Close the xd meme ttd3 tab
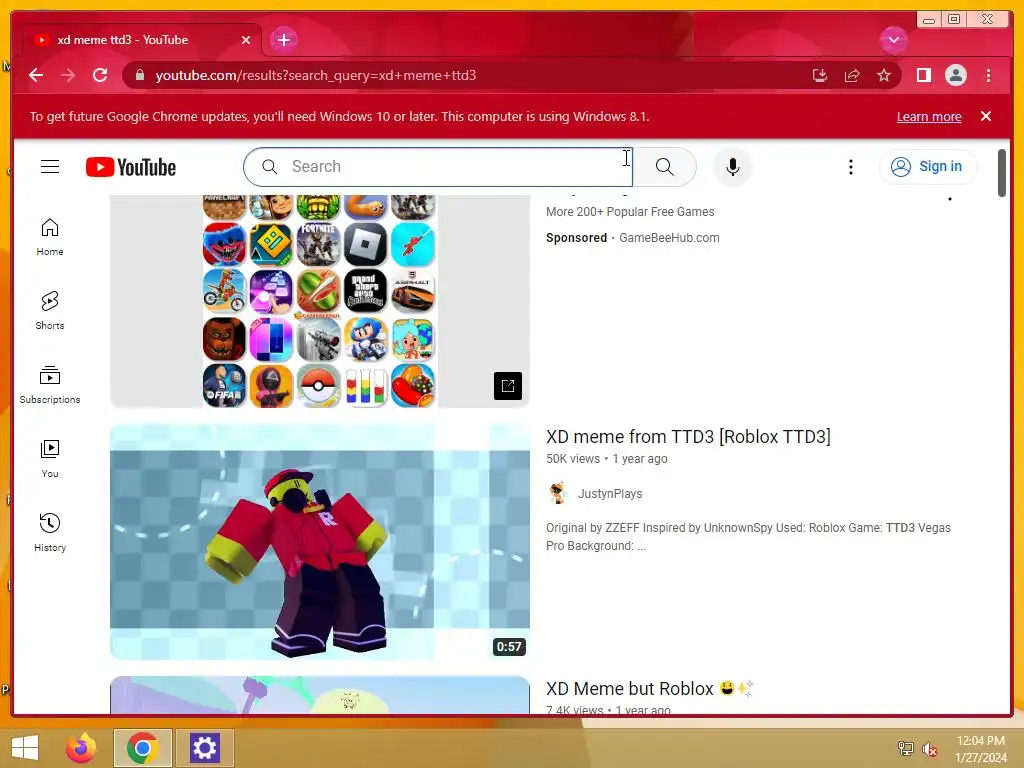 (246, 40)
